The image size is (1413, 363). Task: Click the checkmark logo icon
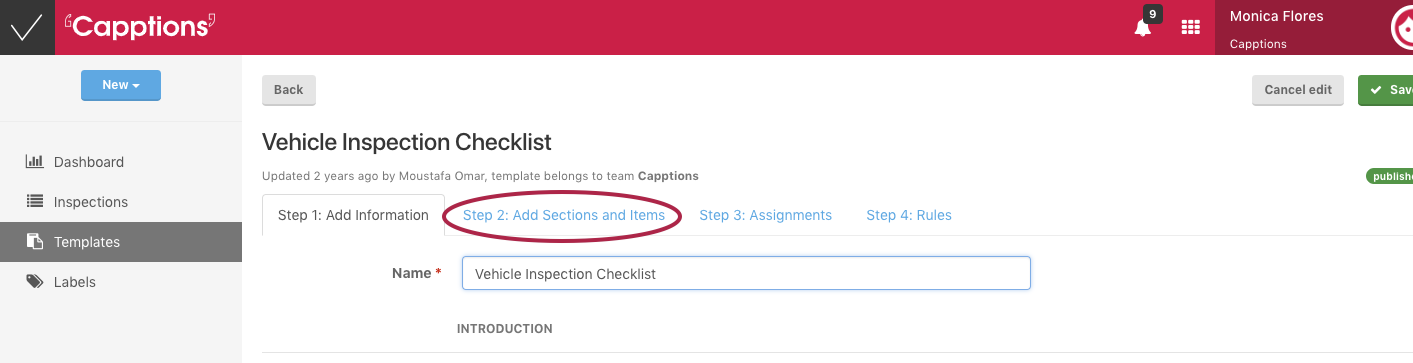pyautogui.click(x=27, y=27)
